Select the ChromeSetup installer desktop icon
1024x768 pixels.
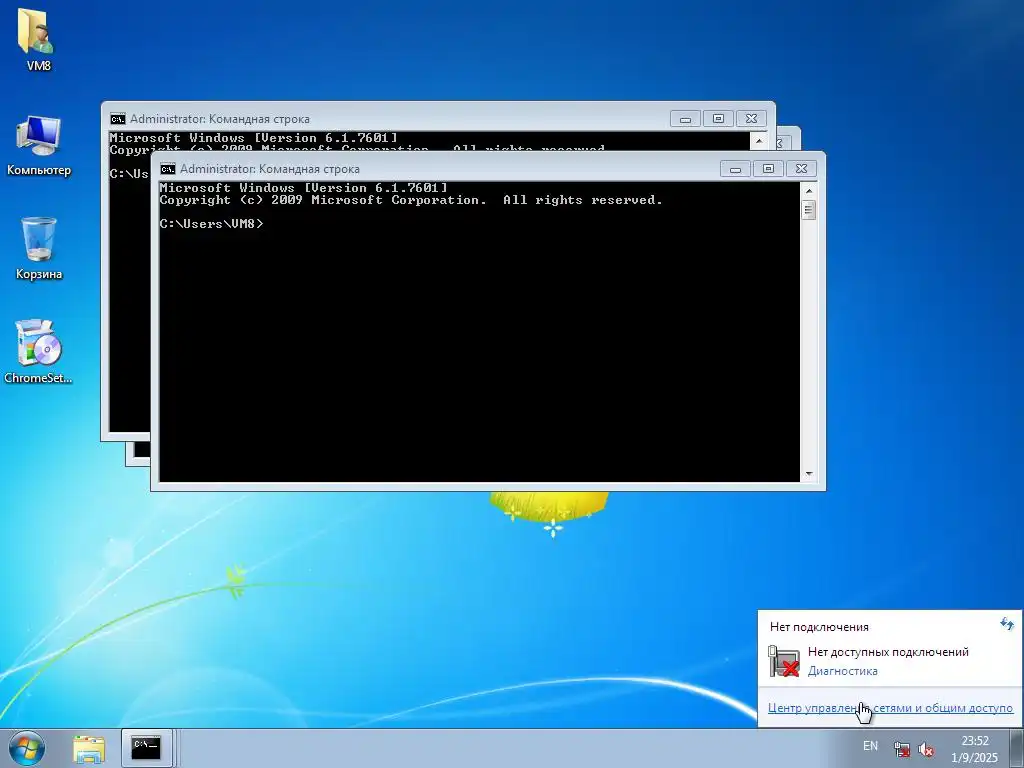[x=38, y=351]
